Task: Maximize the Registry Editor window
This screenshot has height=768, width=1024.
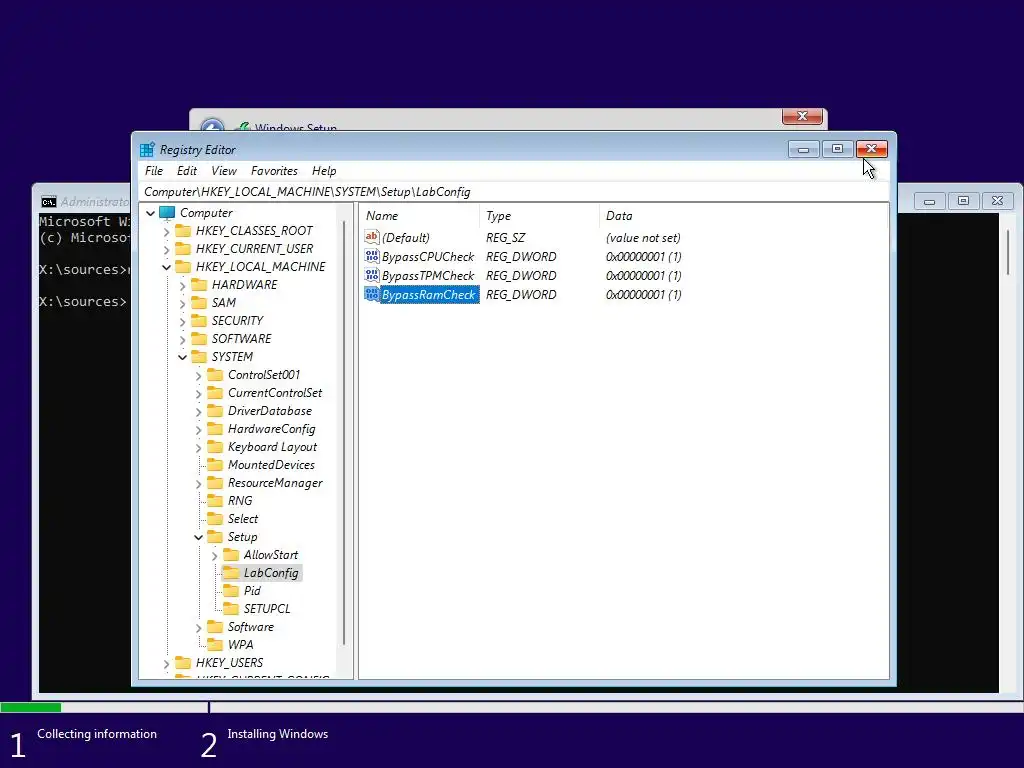Action: 837,150
